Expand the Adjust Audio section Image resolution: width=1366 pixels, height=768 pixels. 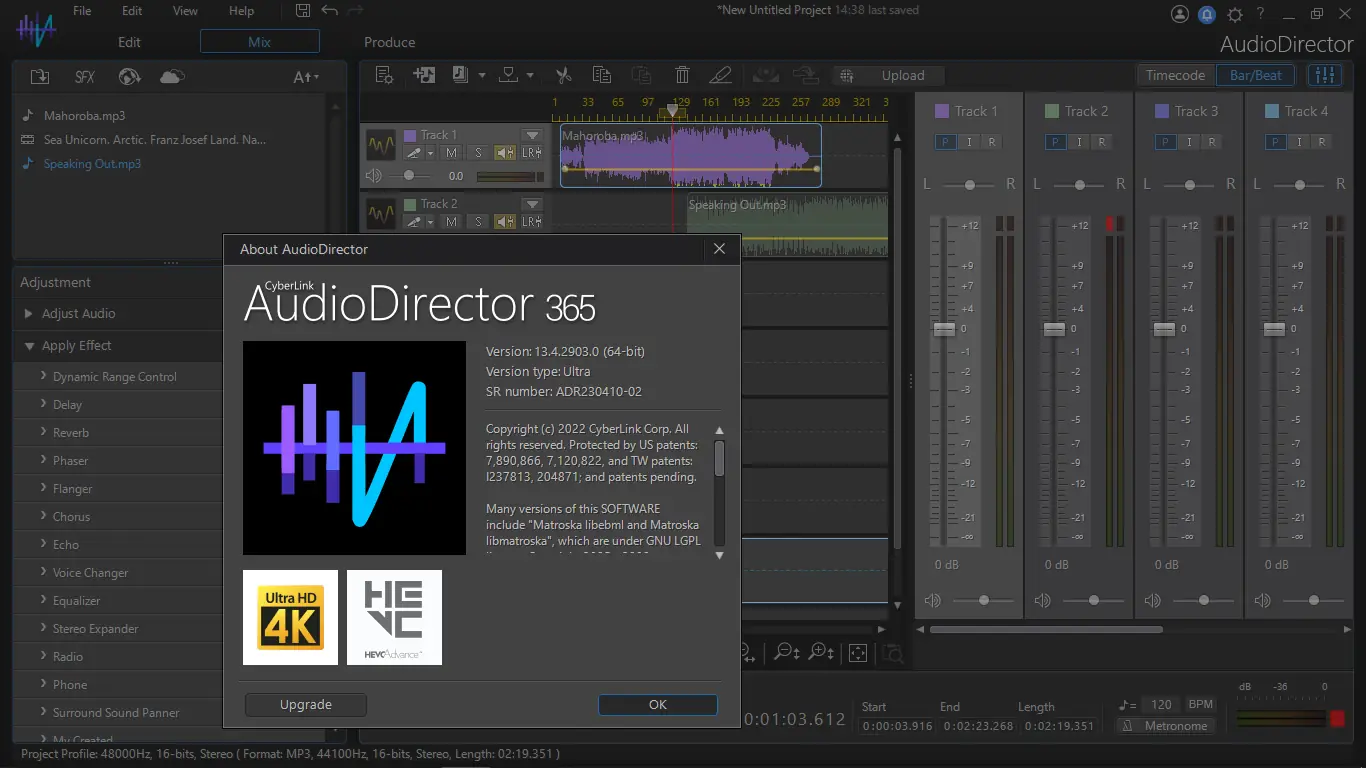[x=78, y=313]
